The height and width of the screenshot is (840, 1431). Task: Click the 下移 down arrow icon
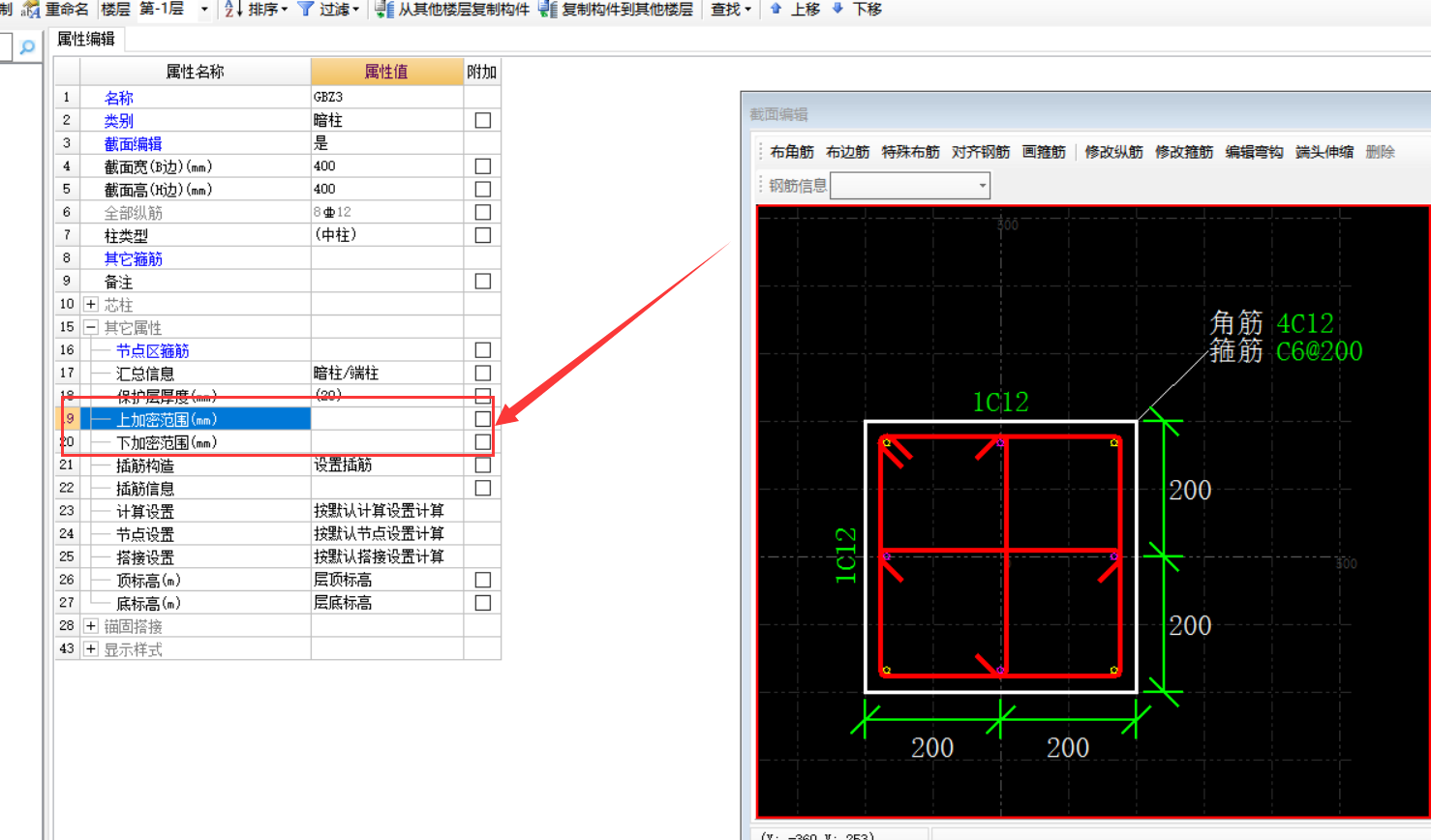[x=838, y=9]
